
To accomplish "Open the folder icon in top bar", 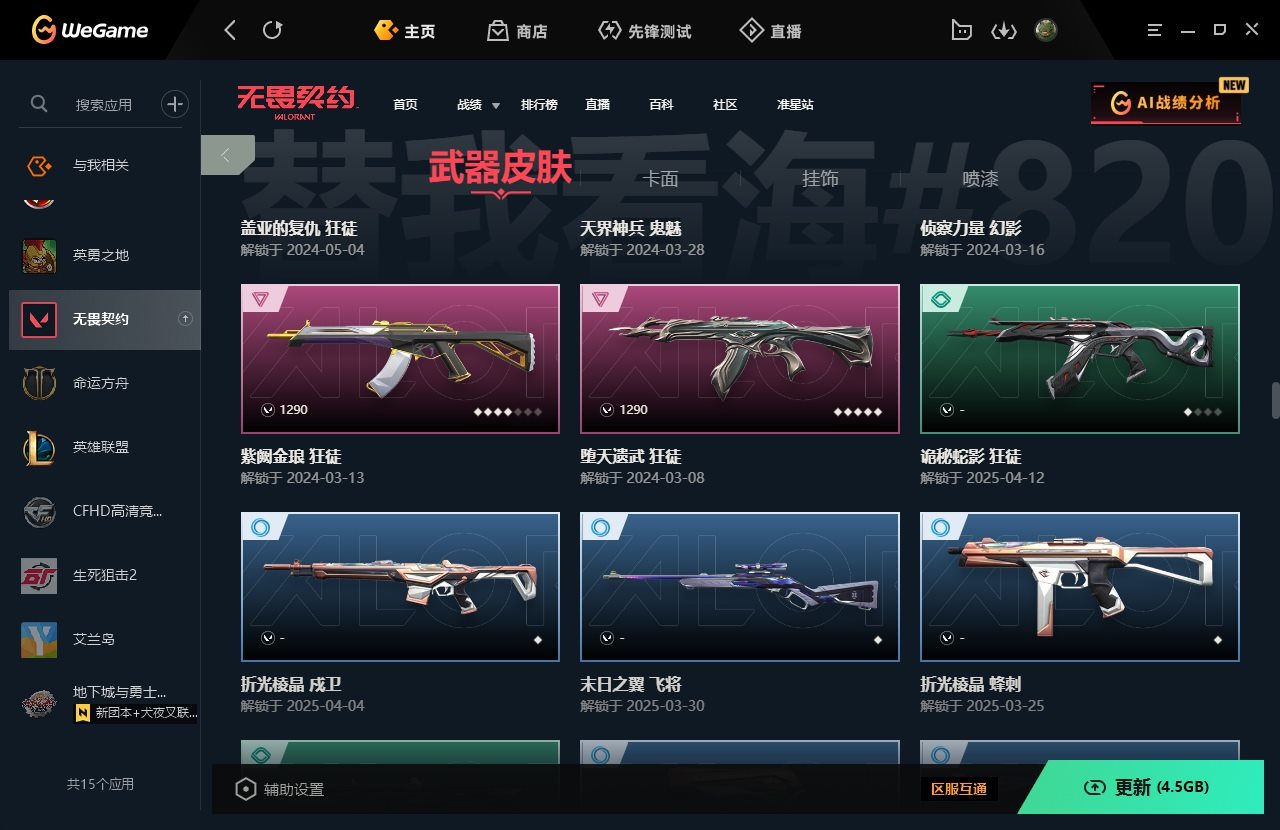I will [961, 31].
